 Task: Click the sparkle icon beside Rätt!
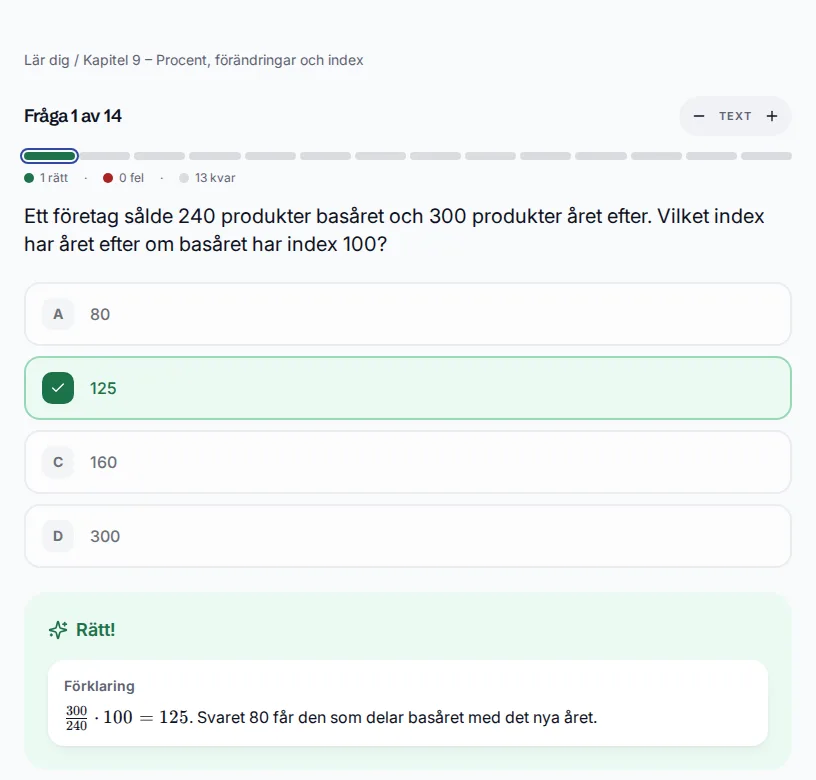coord(58,630)
